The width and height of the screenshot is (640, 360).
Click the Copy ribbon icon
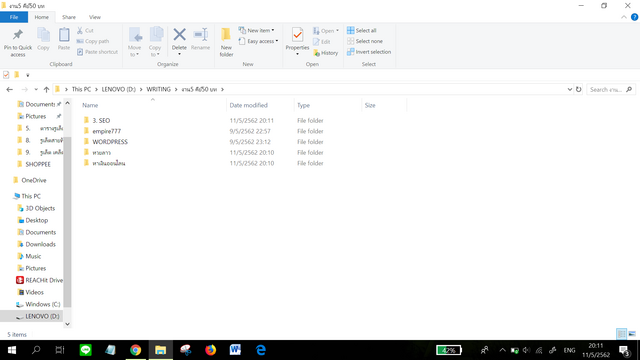coord(43,40)
